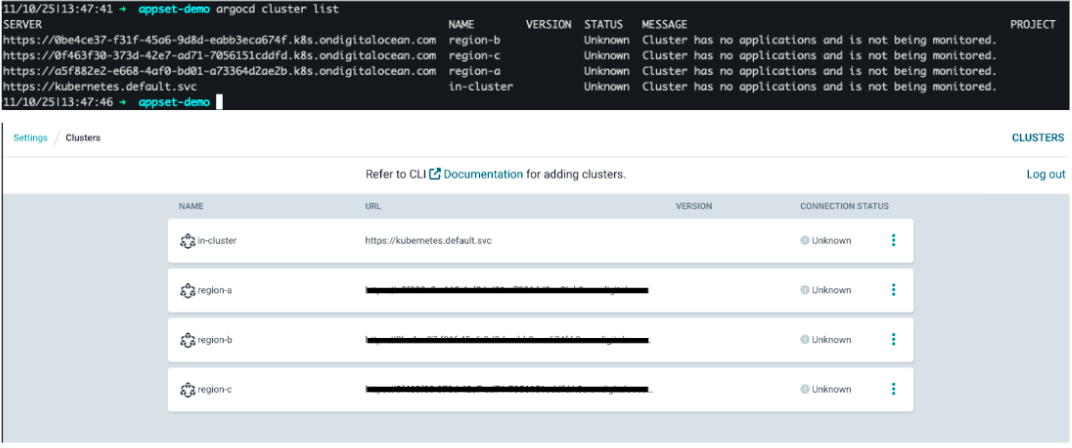
Task: Click the region-c cluster icon
Action: (187, 389)
